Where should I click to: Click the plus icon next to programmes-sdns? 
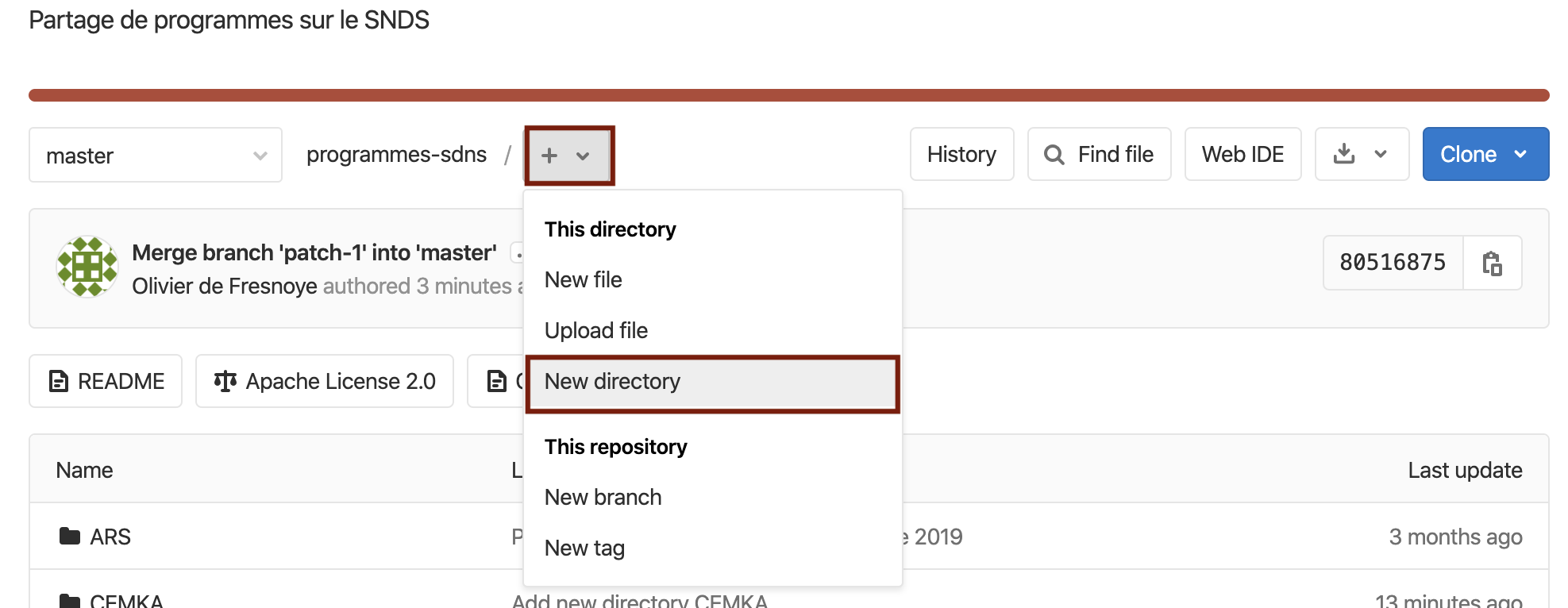550,156
